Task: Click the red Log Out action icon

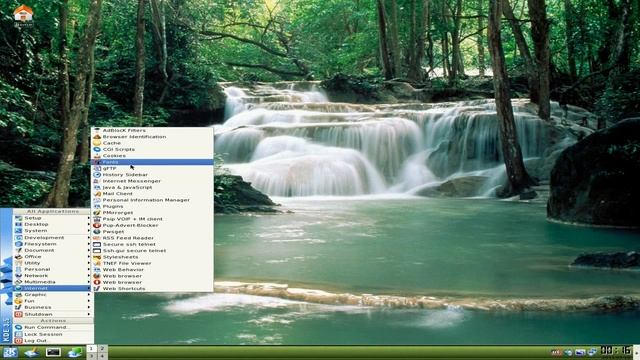Action: (x=18, y=341)
